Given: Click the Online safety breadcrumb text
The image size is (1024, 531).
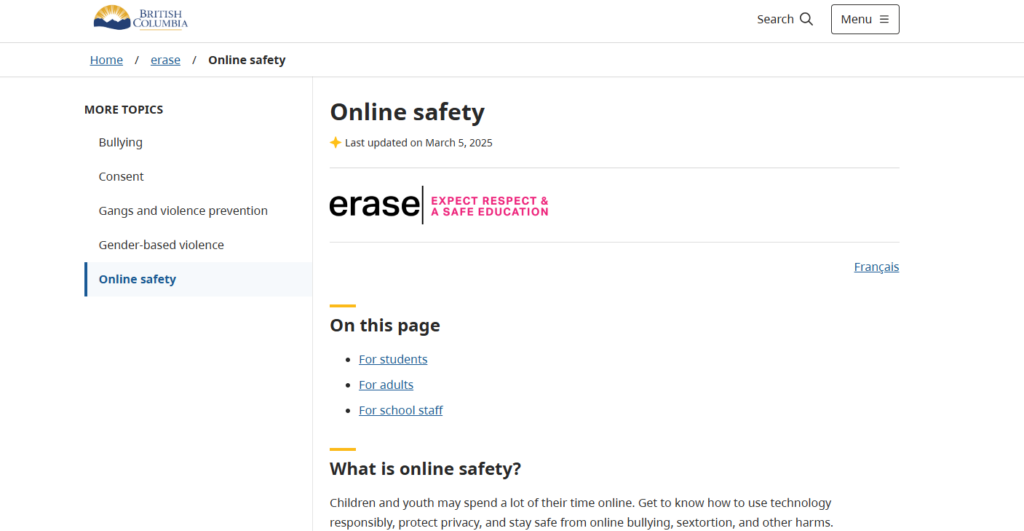Looking at the screenshot, I should click(247, 59).
